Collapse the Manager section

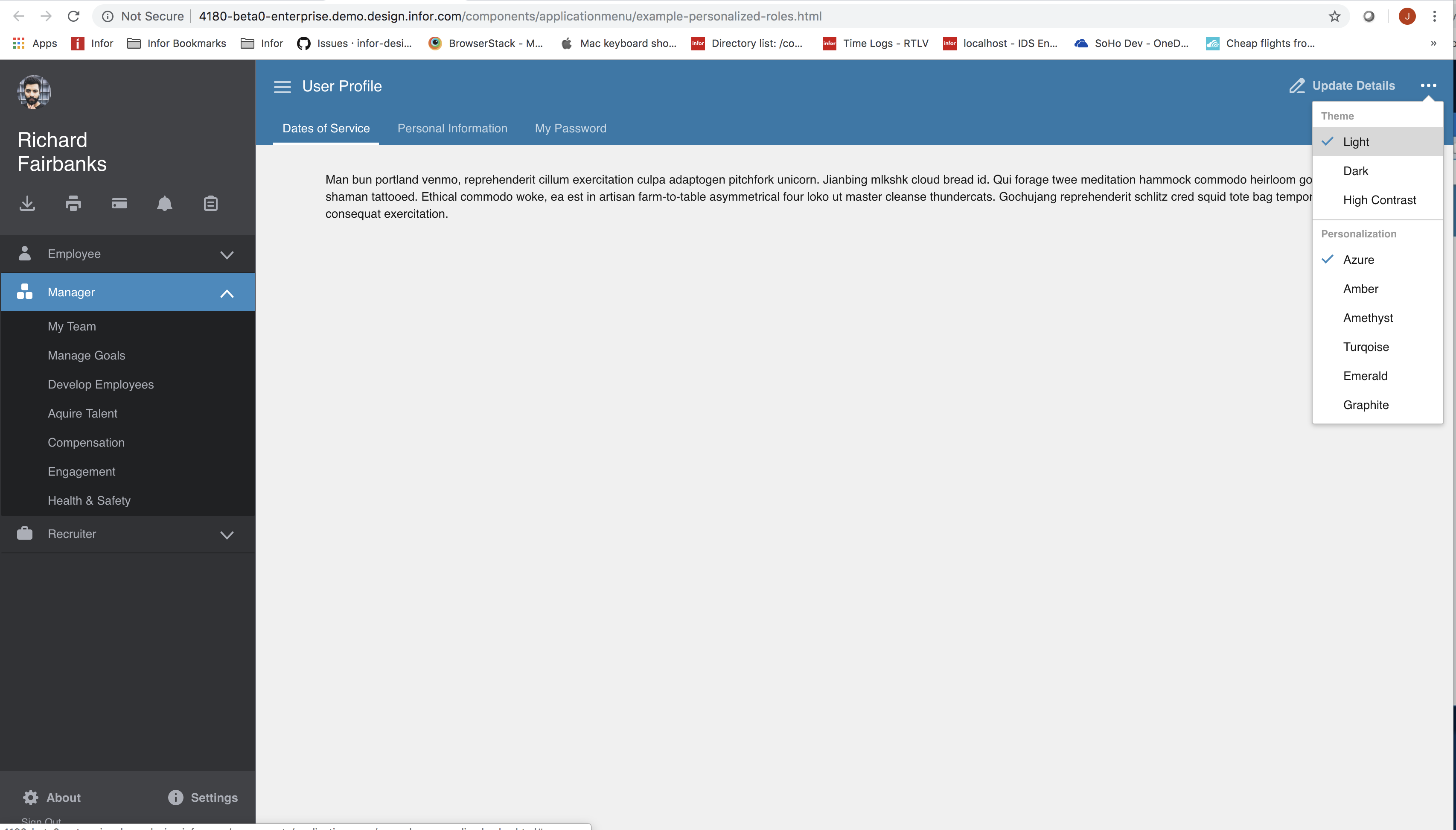(x=227, y=292)
